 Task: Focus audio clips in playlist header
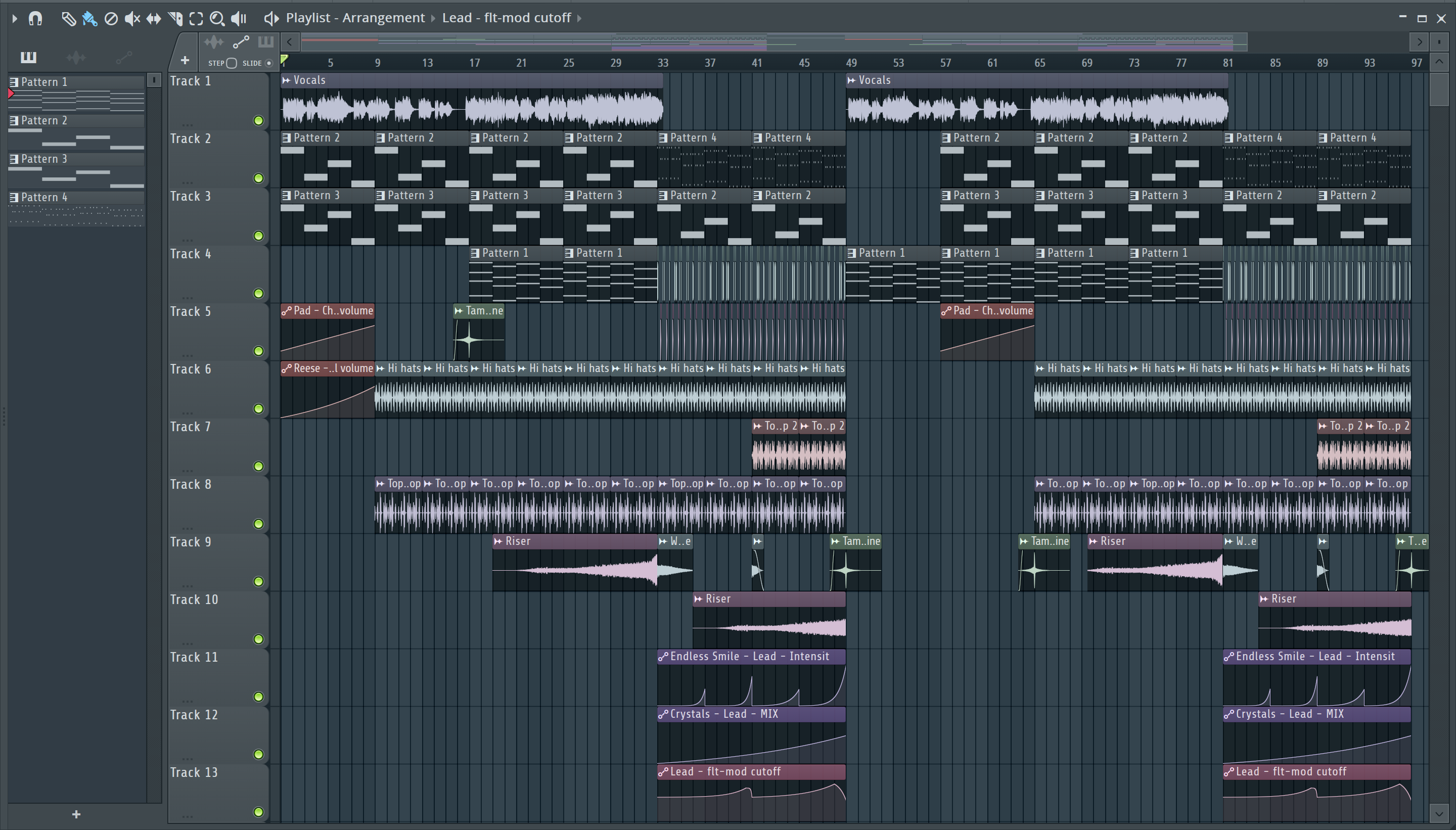click(214, 41)
